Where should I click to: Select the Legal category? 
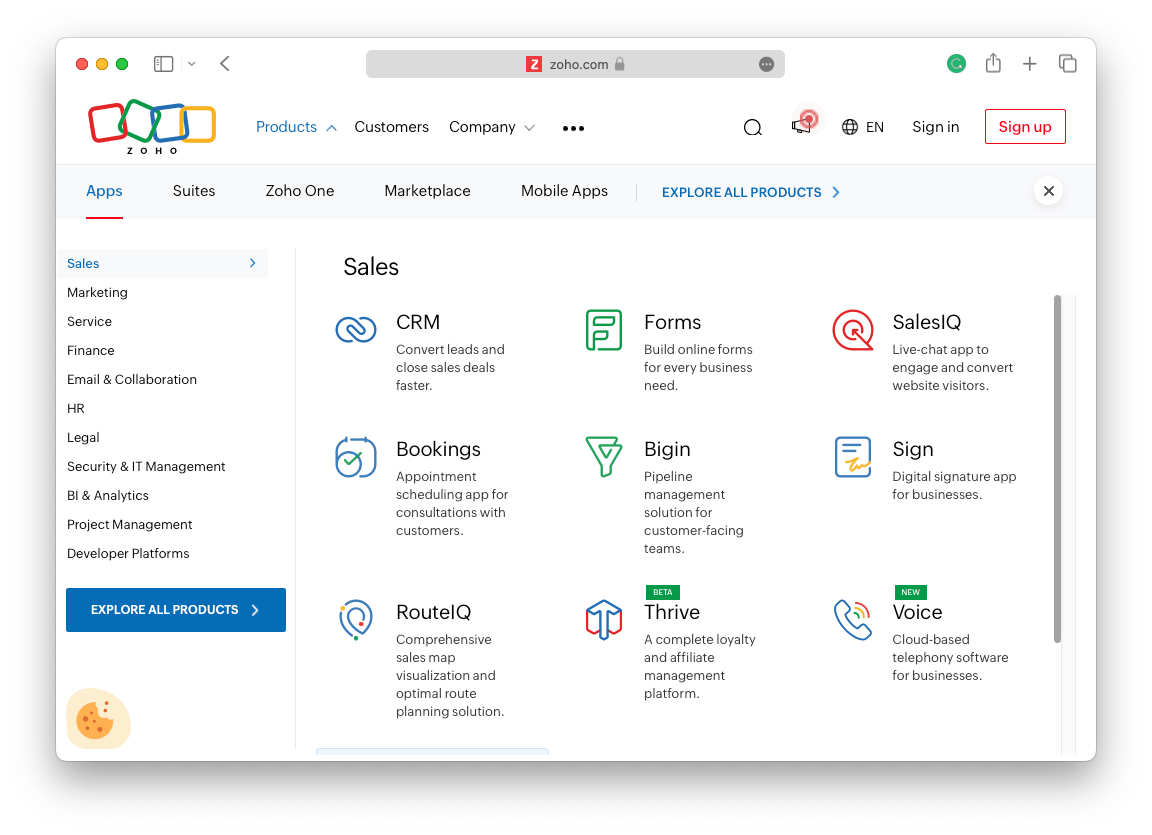pos(83,438)
